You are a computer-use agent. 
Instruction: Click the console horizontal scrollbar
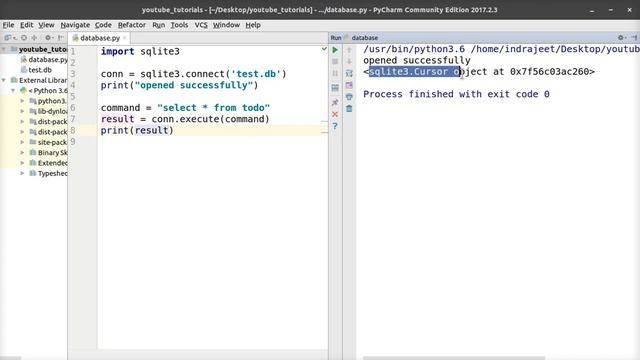pos(454,358)
